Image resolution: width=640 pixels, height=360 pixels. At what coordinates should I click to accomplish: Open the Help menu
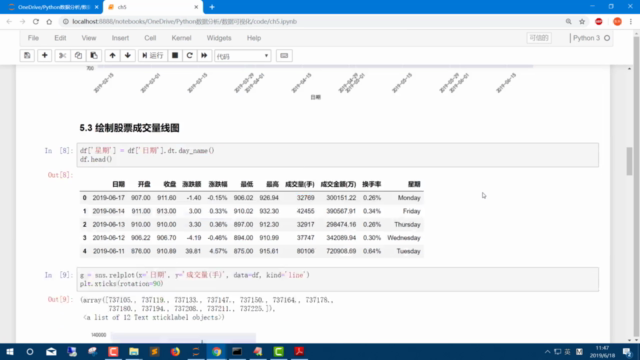253,38
